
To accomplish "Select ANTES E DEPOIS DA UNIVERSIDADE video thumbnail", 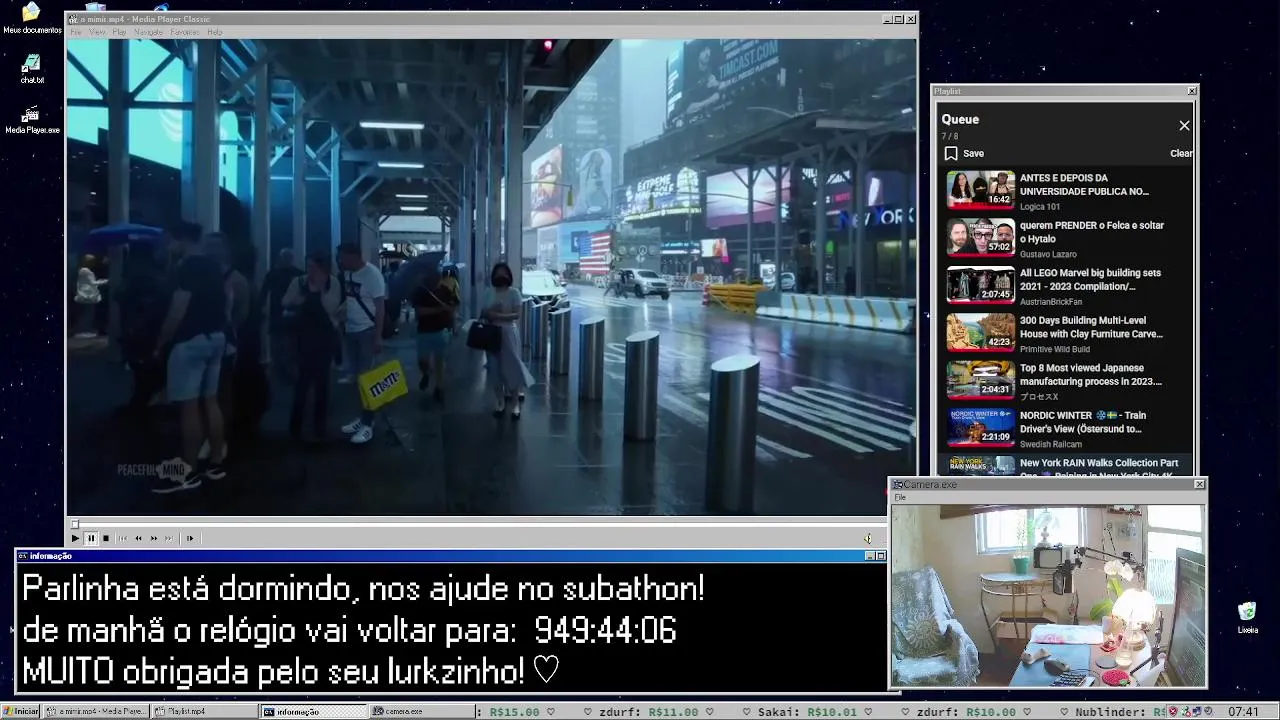I will point(981,190).
